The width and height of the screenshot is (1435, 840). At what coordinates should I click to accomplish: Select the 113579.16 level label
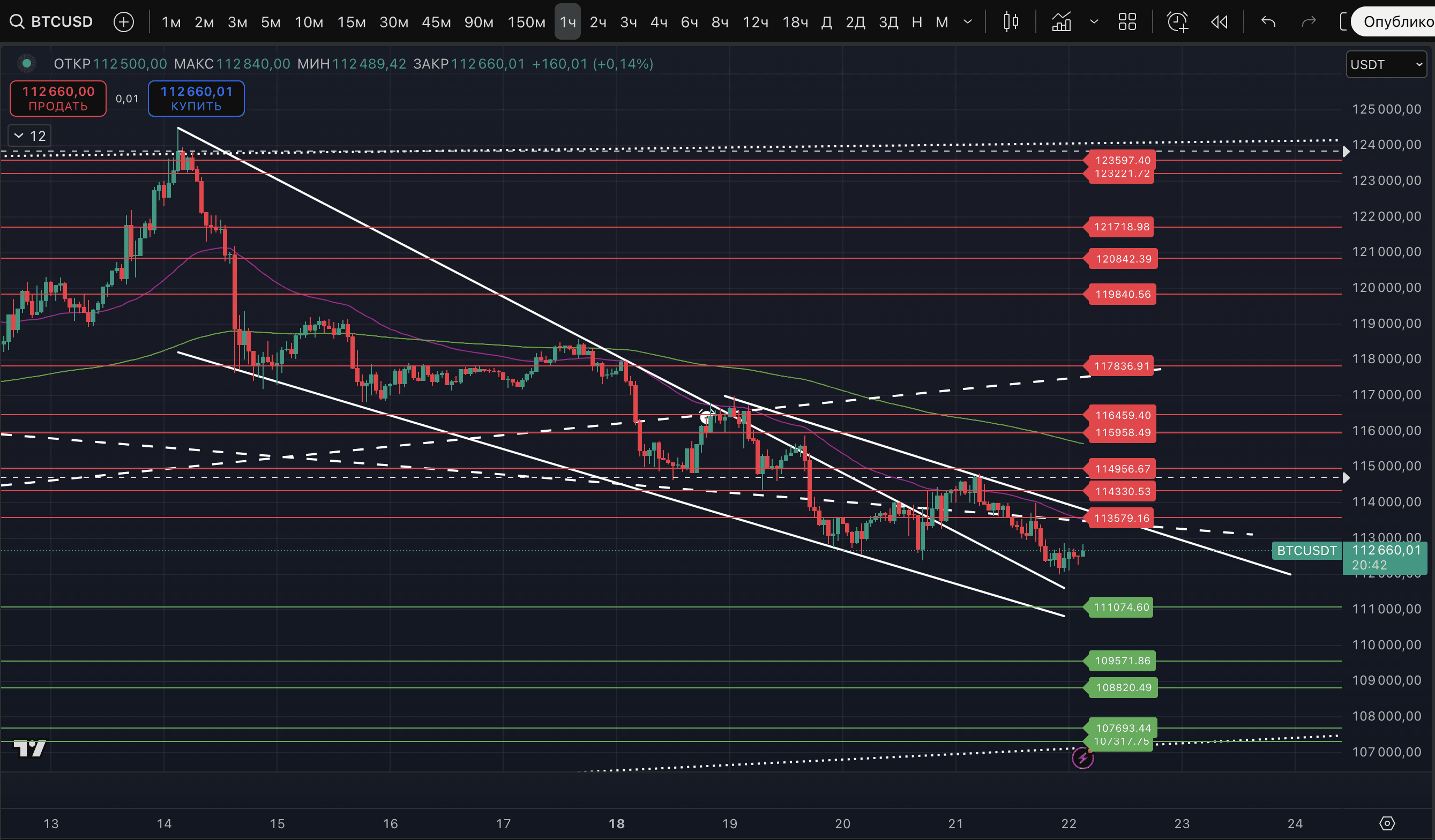[x=1121, y=517]
